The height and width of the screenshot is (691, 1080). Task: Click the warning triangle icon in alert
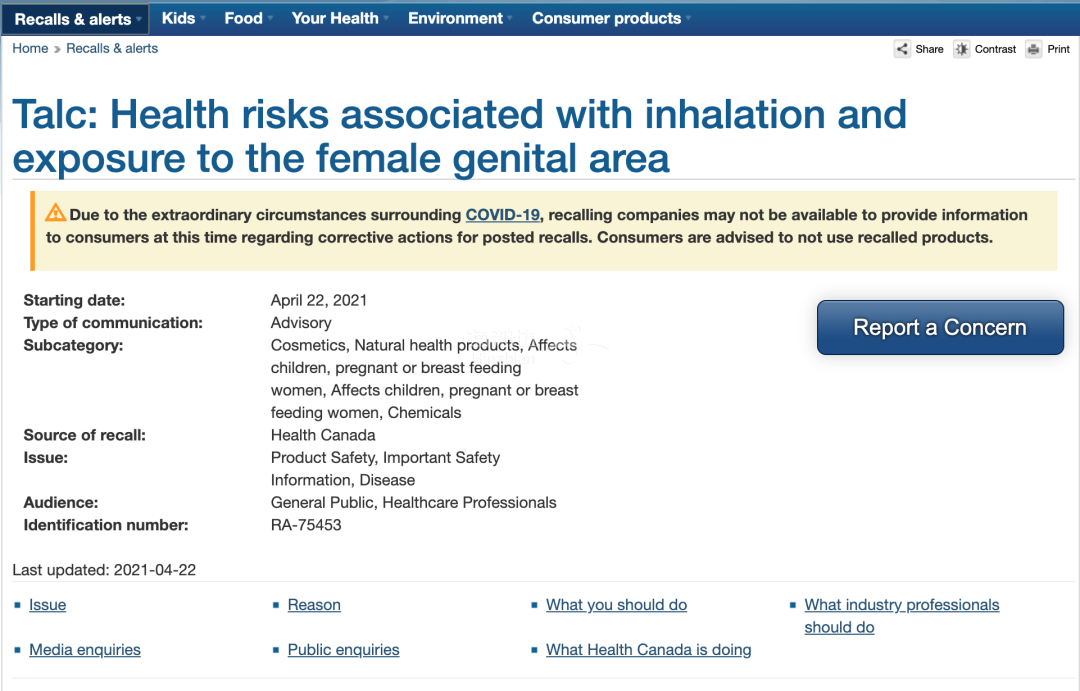(x=56, y=213)
